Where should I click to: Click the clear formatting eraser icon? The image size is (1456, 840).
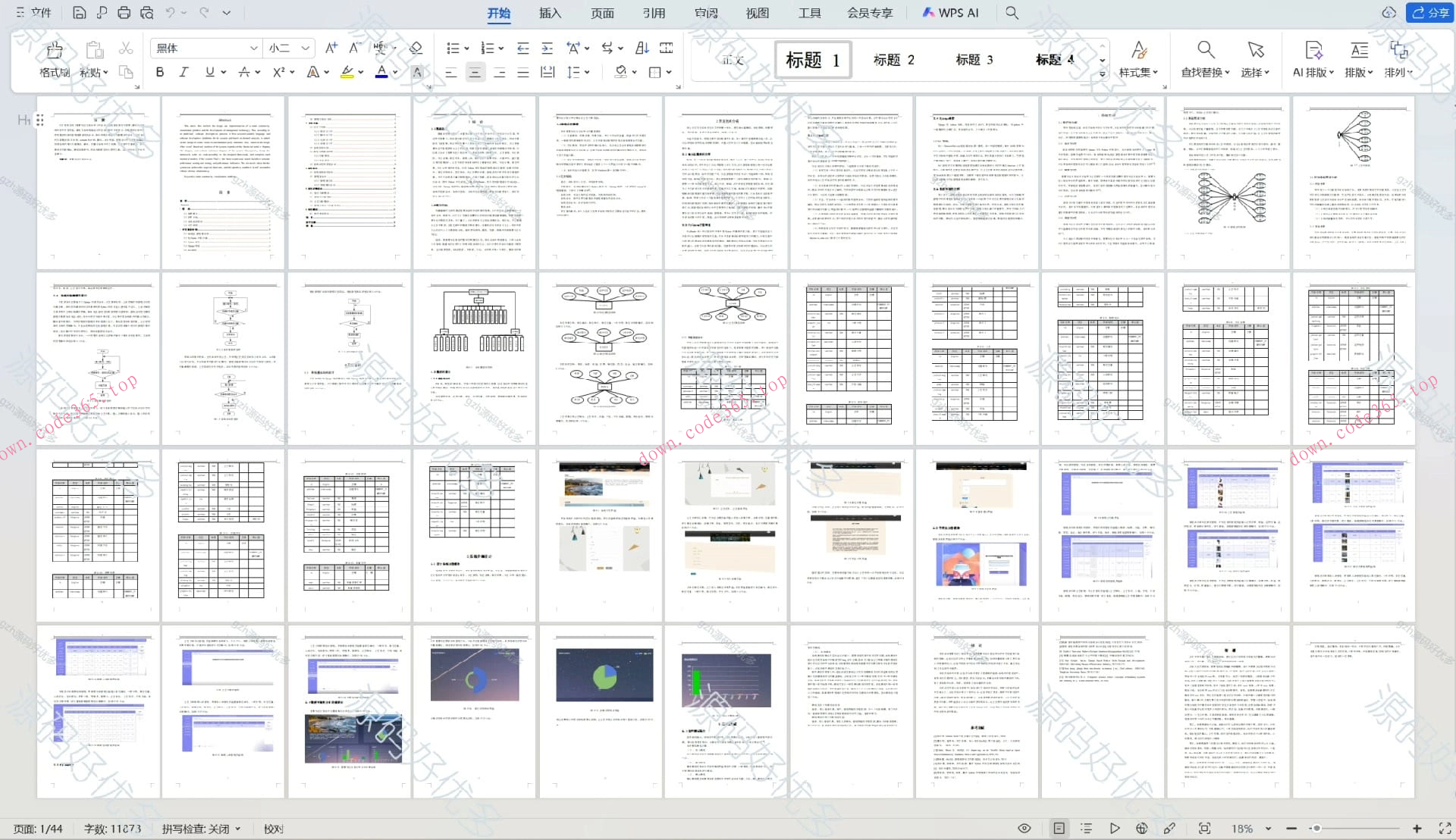(x=416, y=48)
